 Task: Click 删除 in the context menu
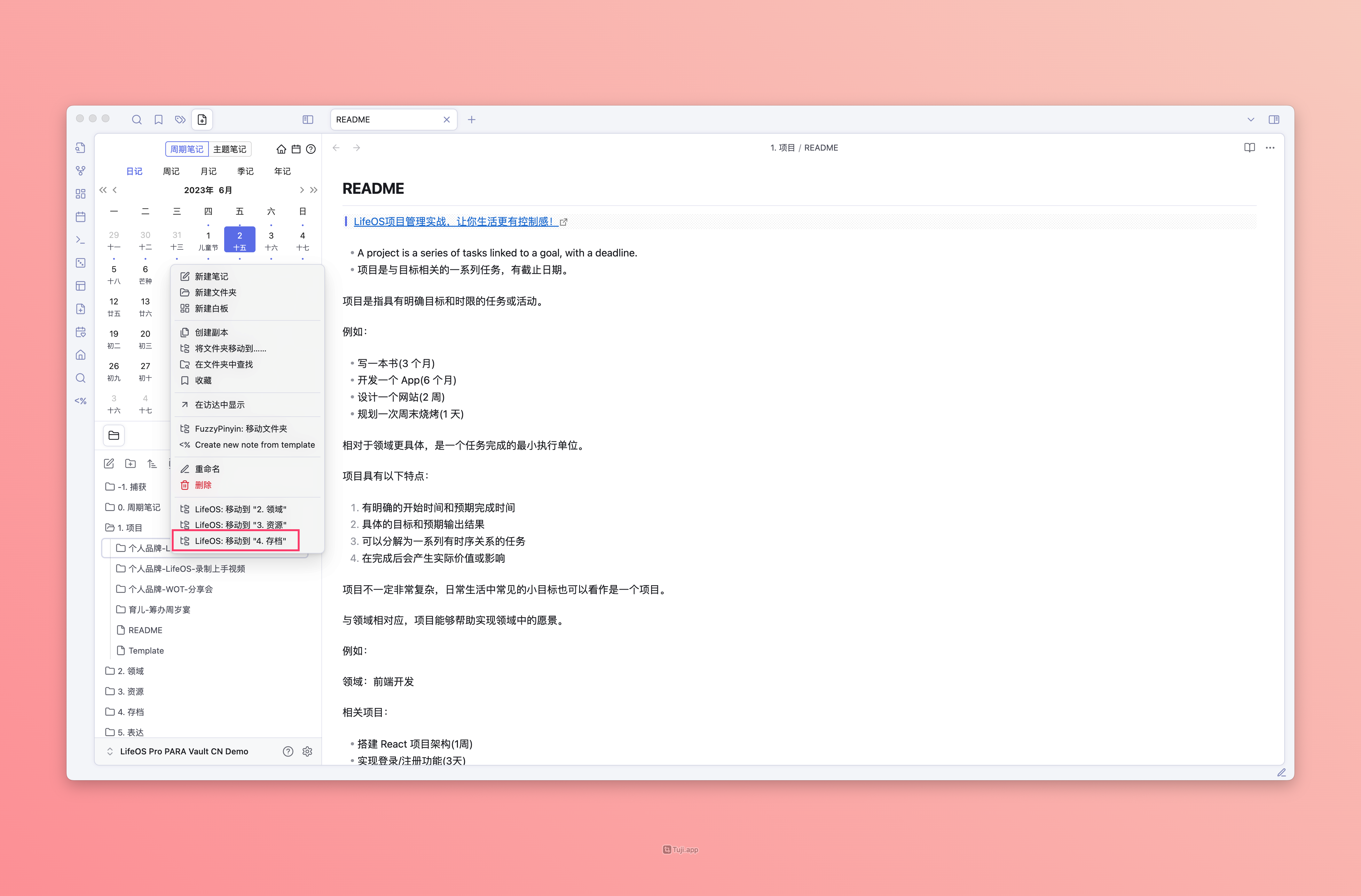point(203,485)
